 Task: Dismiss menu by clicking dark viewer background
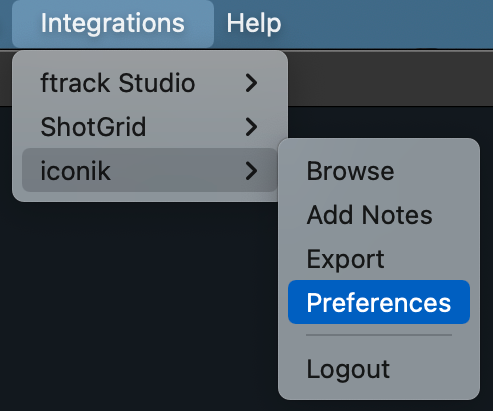[133, 300]
